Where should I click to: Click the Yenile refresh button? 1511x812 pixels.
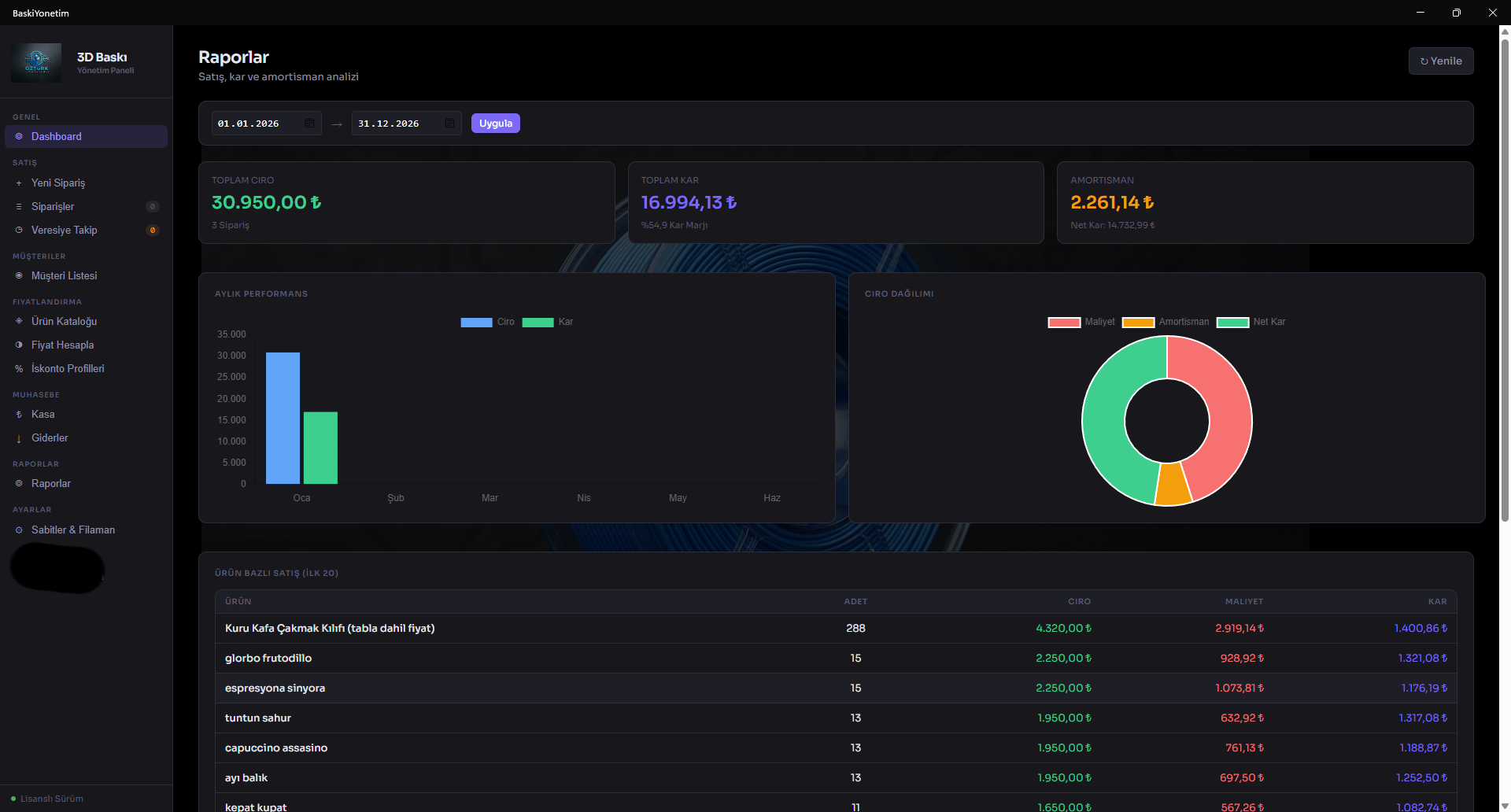point(1441,61)
